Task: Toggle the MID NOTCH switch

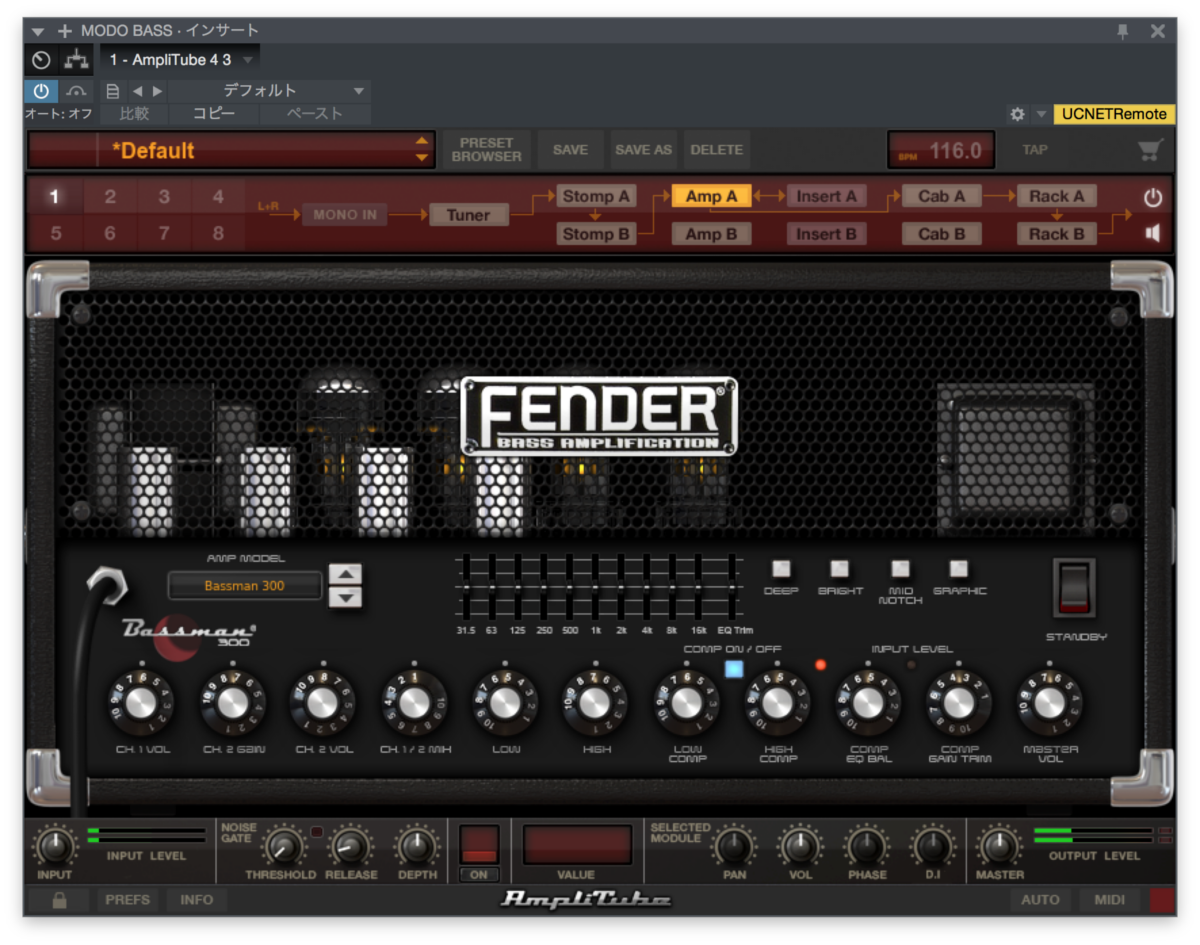Action: (900, 569)
